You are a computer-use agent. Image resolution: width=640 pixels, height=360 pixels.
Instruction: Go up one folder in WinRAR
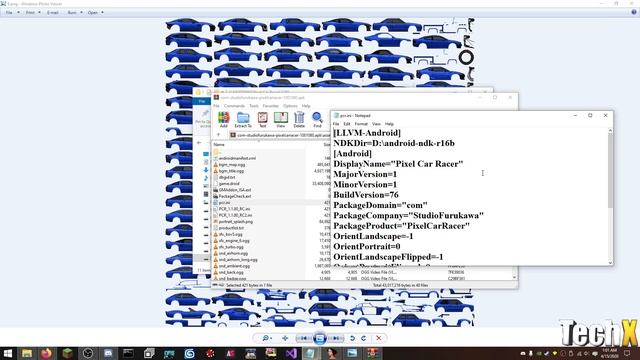[218, 135]
